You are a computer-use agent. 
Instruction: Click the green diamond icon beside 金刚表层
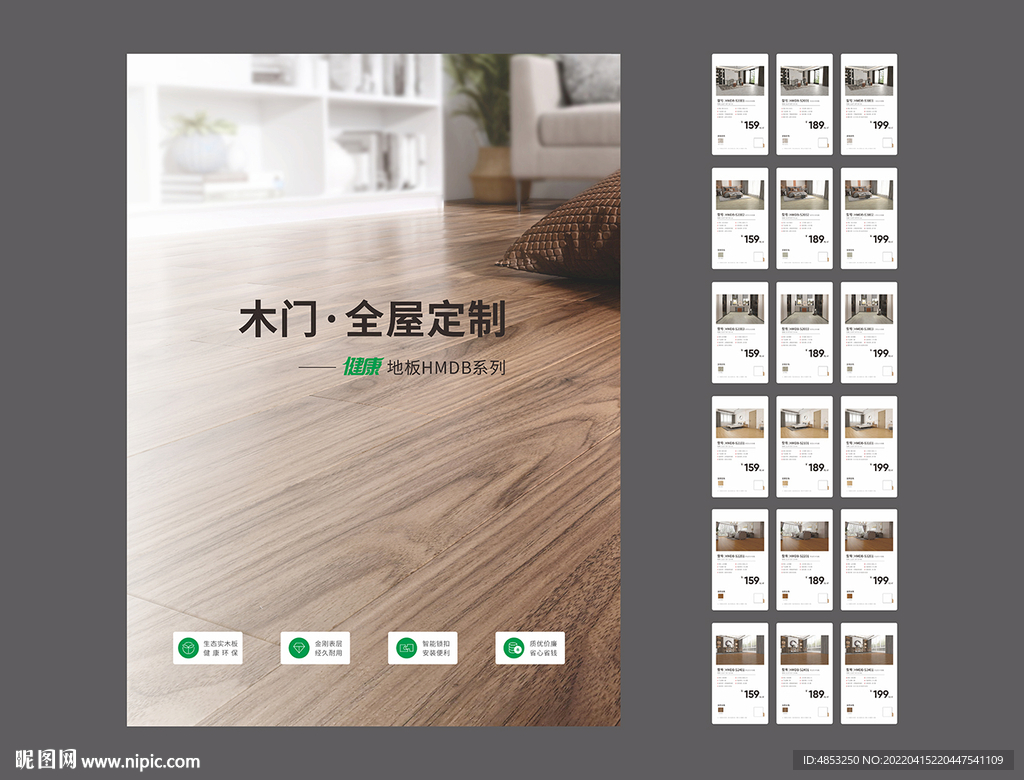pos(299,648)
